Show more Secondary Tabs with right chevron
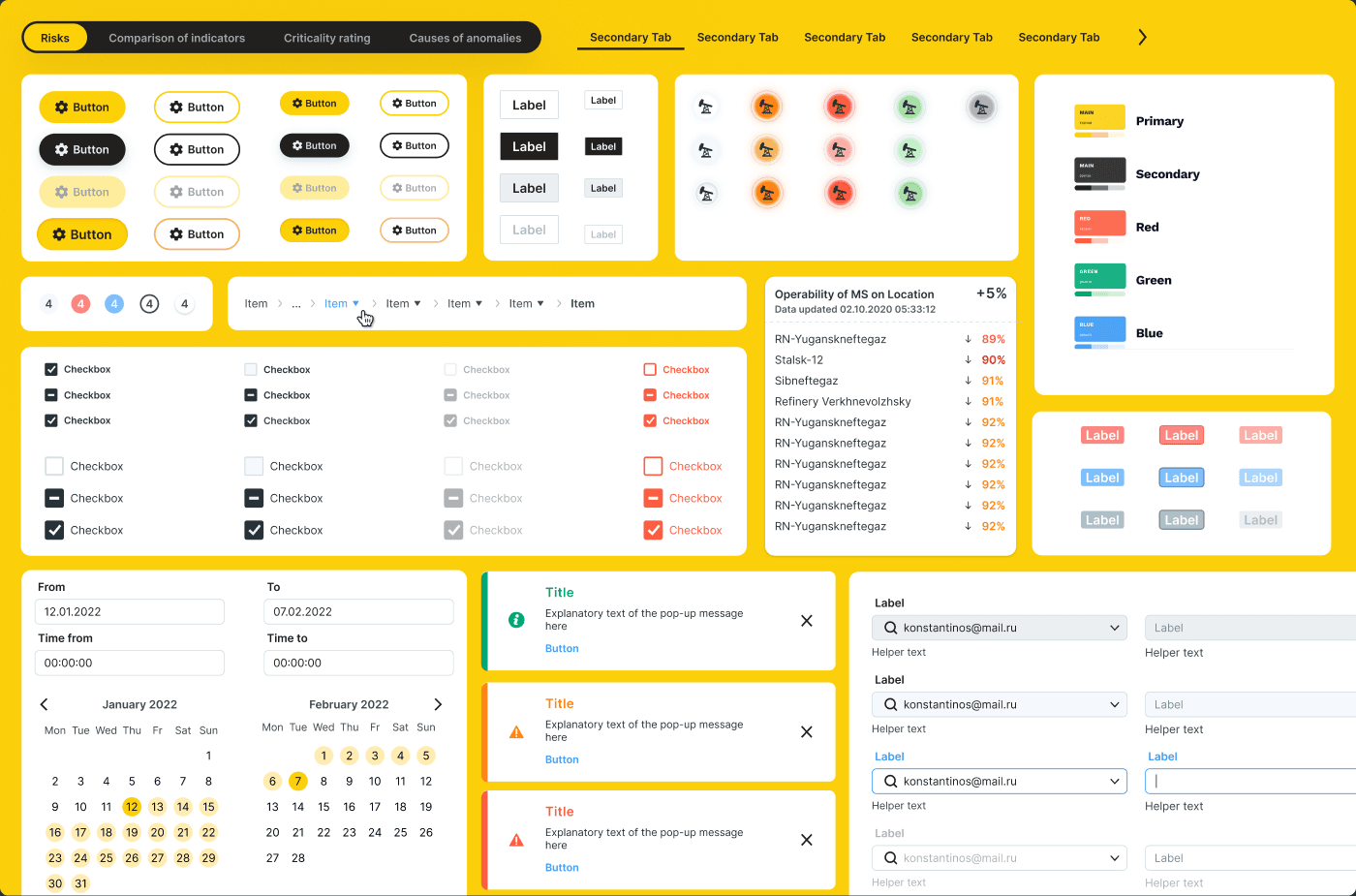Viewport: 1356px width, 896px height. click(1142, 37)
